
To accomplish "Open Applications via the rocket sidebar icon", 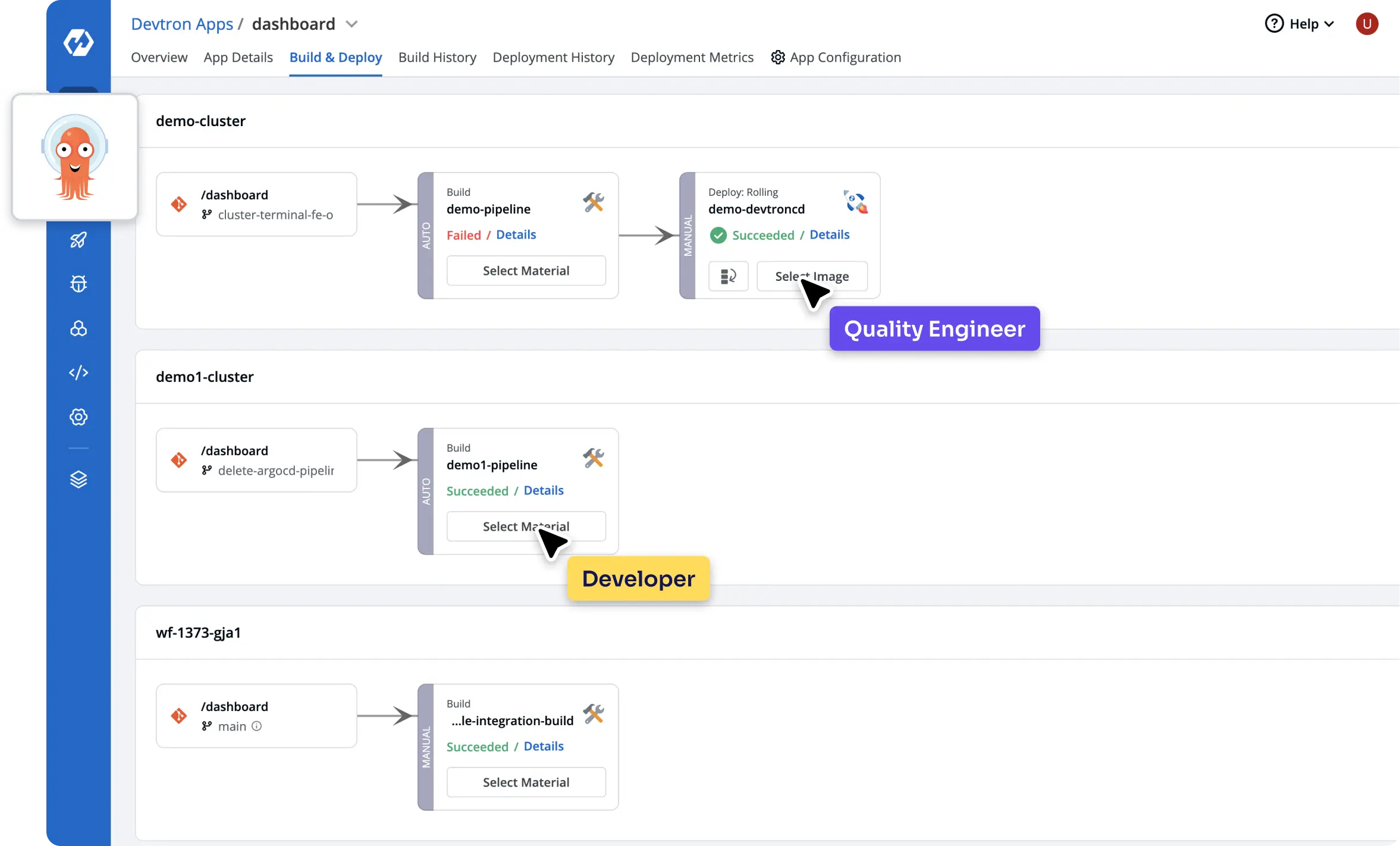I will 78,240.
